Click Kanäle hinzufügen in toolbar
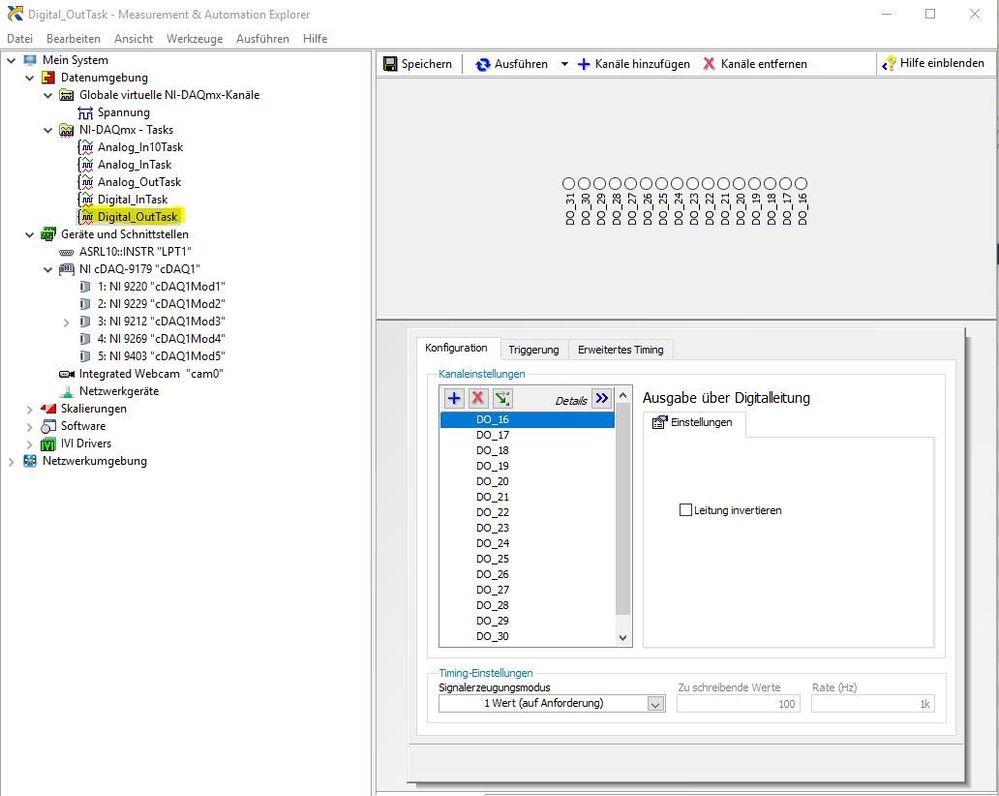 click(x=633, y=64)
